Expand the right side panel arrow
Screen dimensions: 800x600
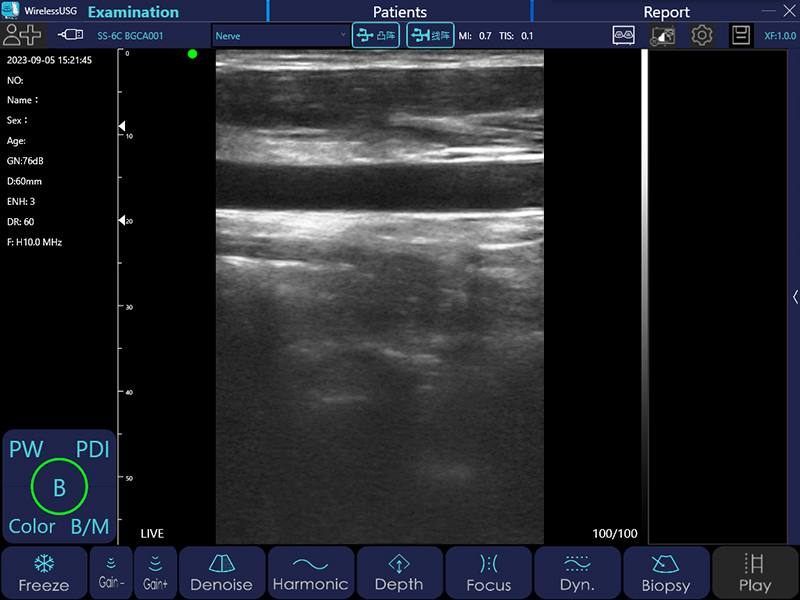click(795, 297)
